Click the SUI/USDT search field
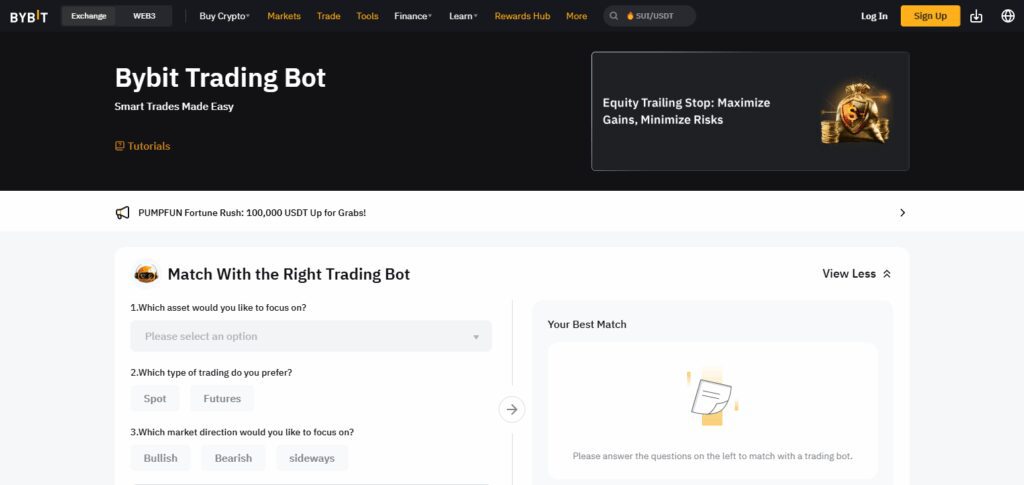 pos(650,16)
